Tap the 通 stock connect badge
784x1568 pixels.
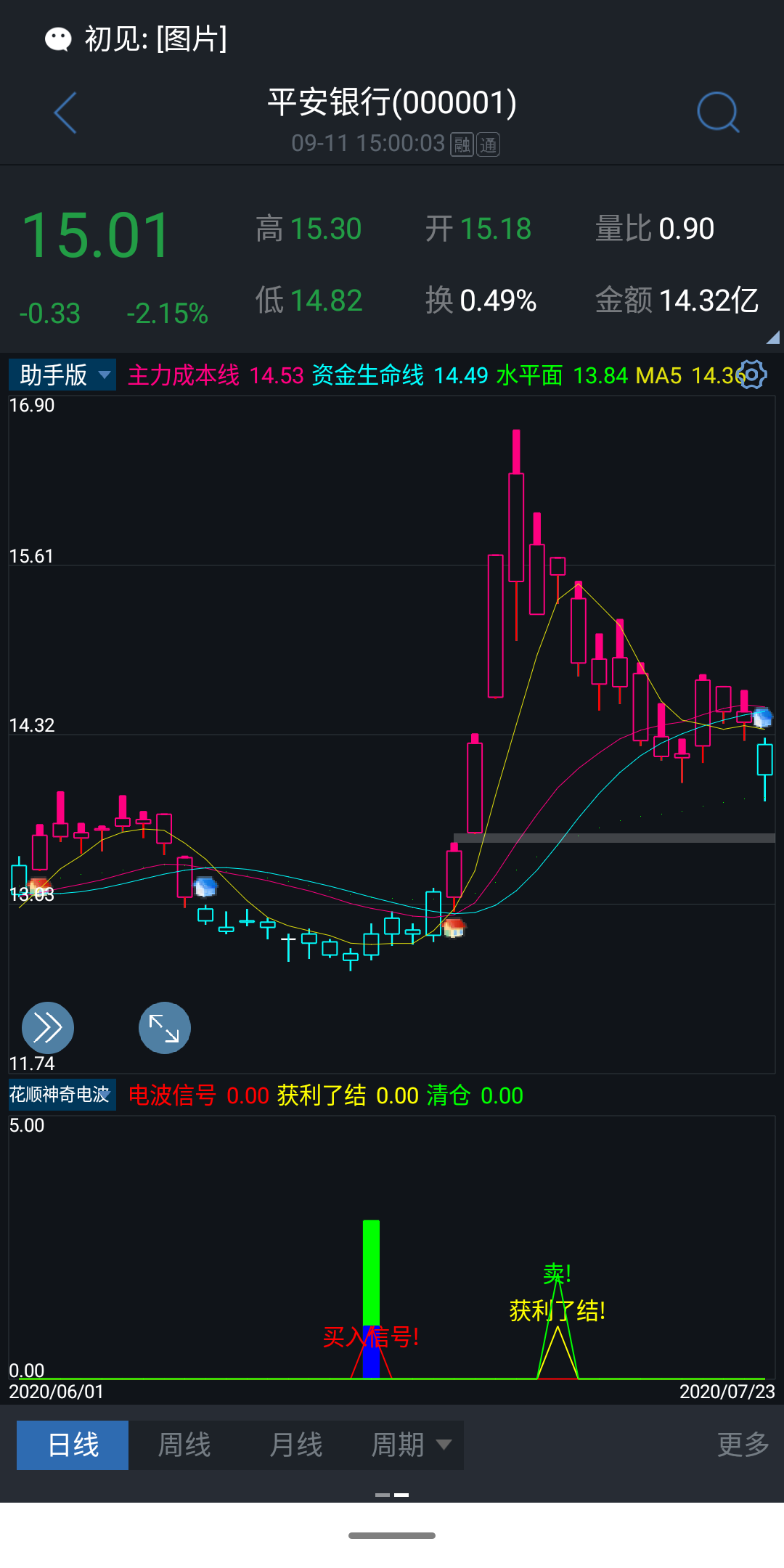(x=488, y=144)
